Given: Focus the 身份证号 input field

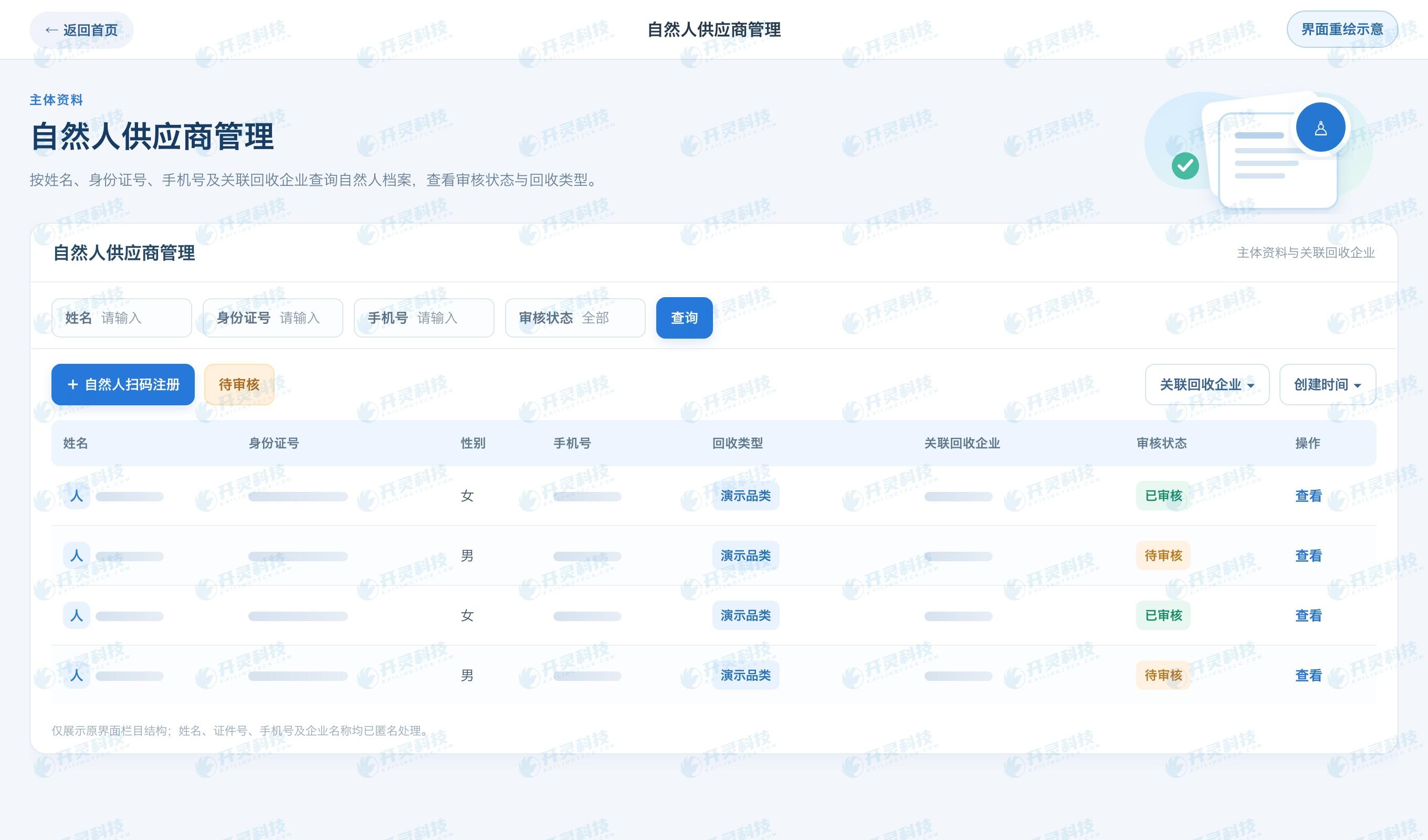Looking at the screenshot, I should 273,318.
